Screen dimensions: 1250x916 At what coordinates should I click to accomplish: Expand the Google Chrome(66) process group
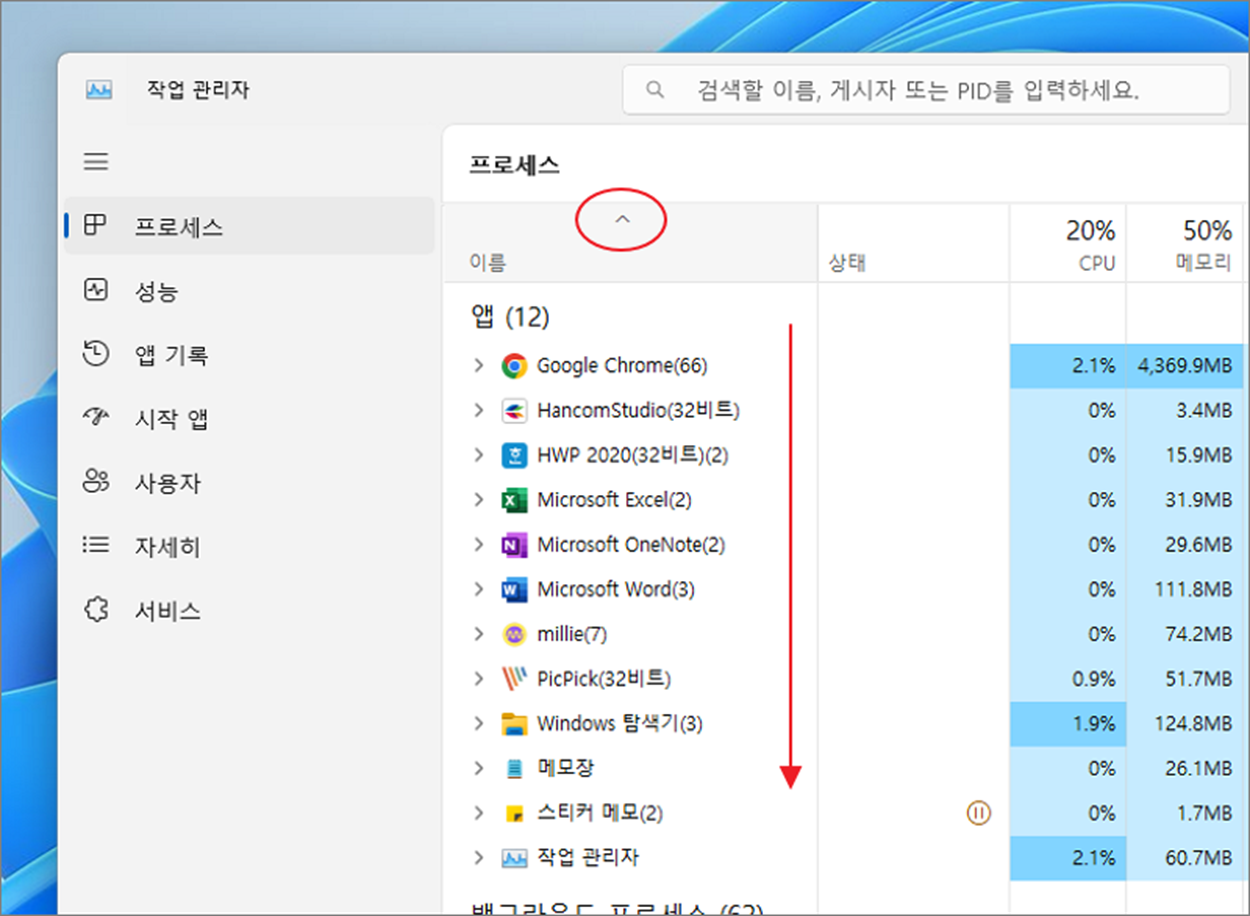478,366
